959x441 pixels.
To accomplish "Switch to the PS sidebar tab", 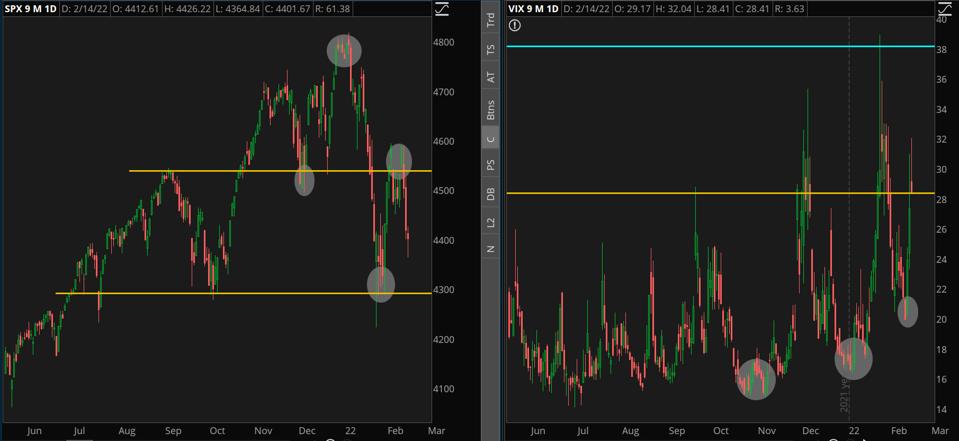I will (x=490, y=164).
